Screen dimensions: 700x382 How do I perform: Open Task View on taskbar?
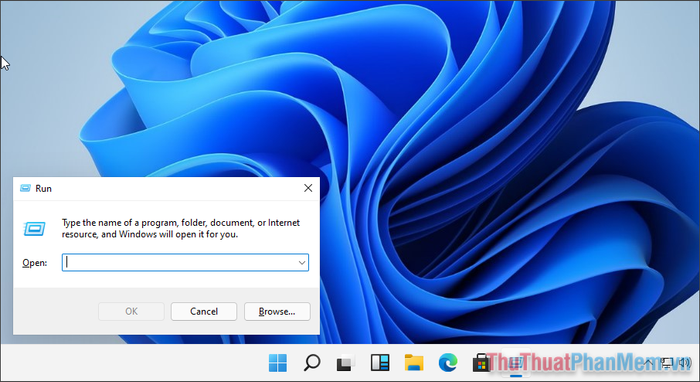coord(346,363)
